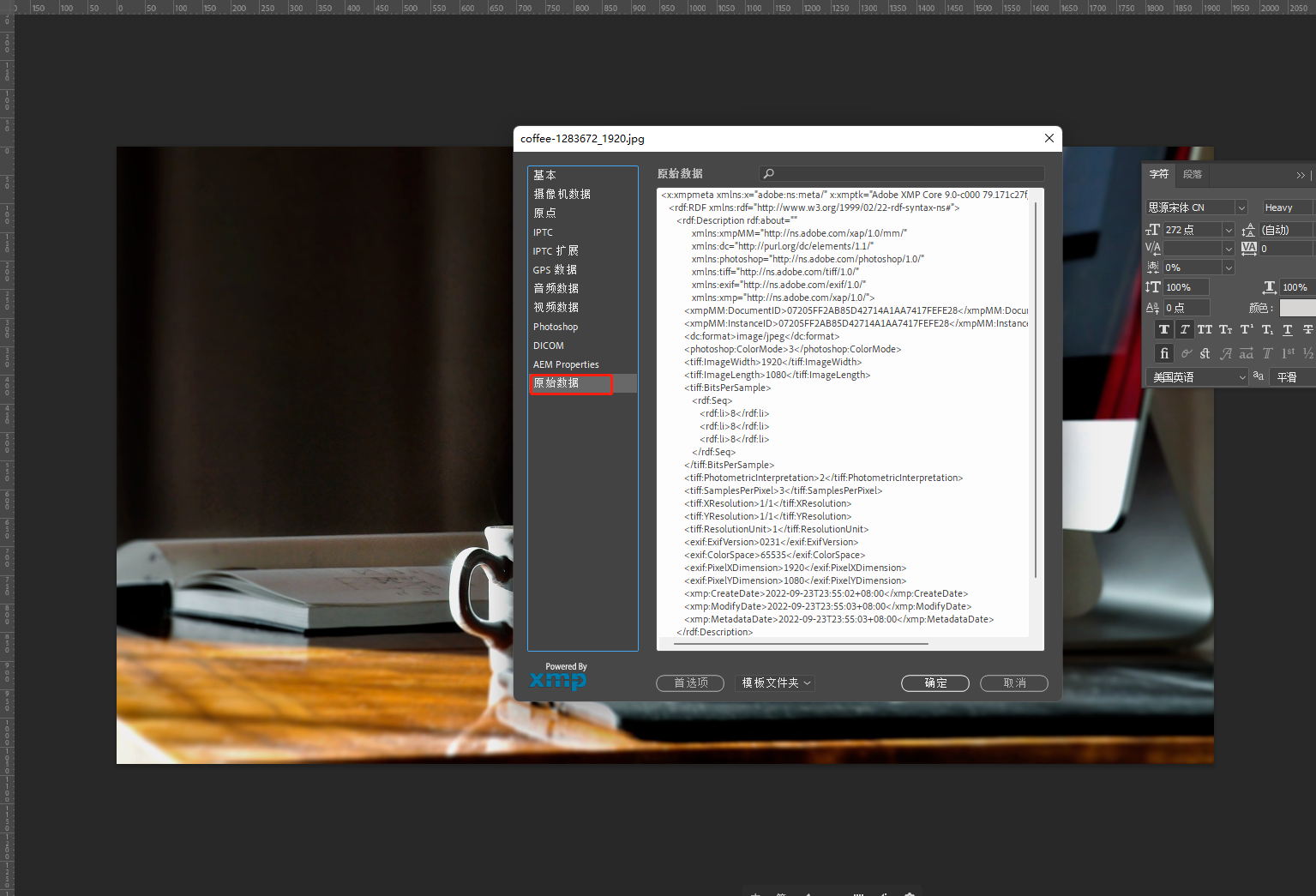Open the (自动) leading field
The height and width of the screenshot is (896, 1316).
[1287, 230]
